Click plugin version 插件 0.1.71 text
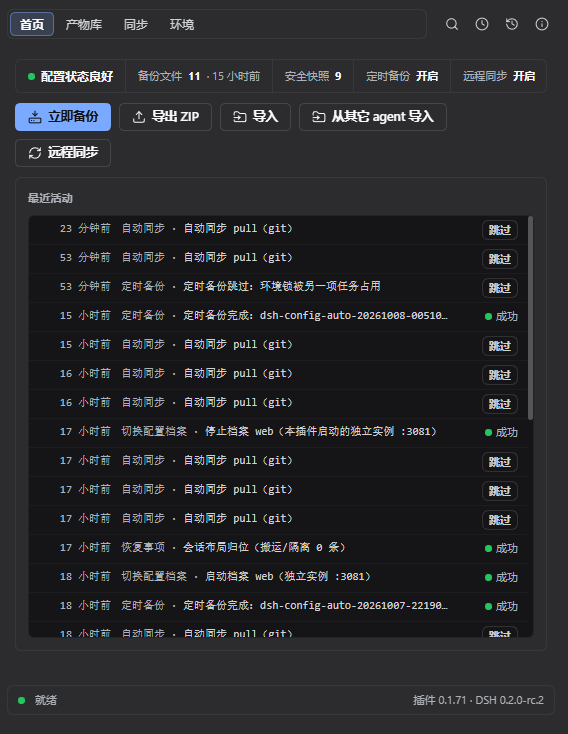Viewport: 568px width, 734px height. [x=439, y=700]
